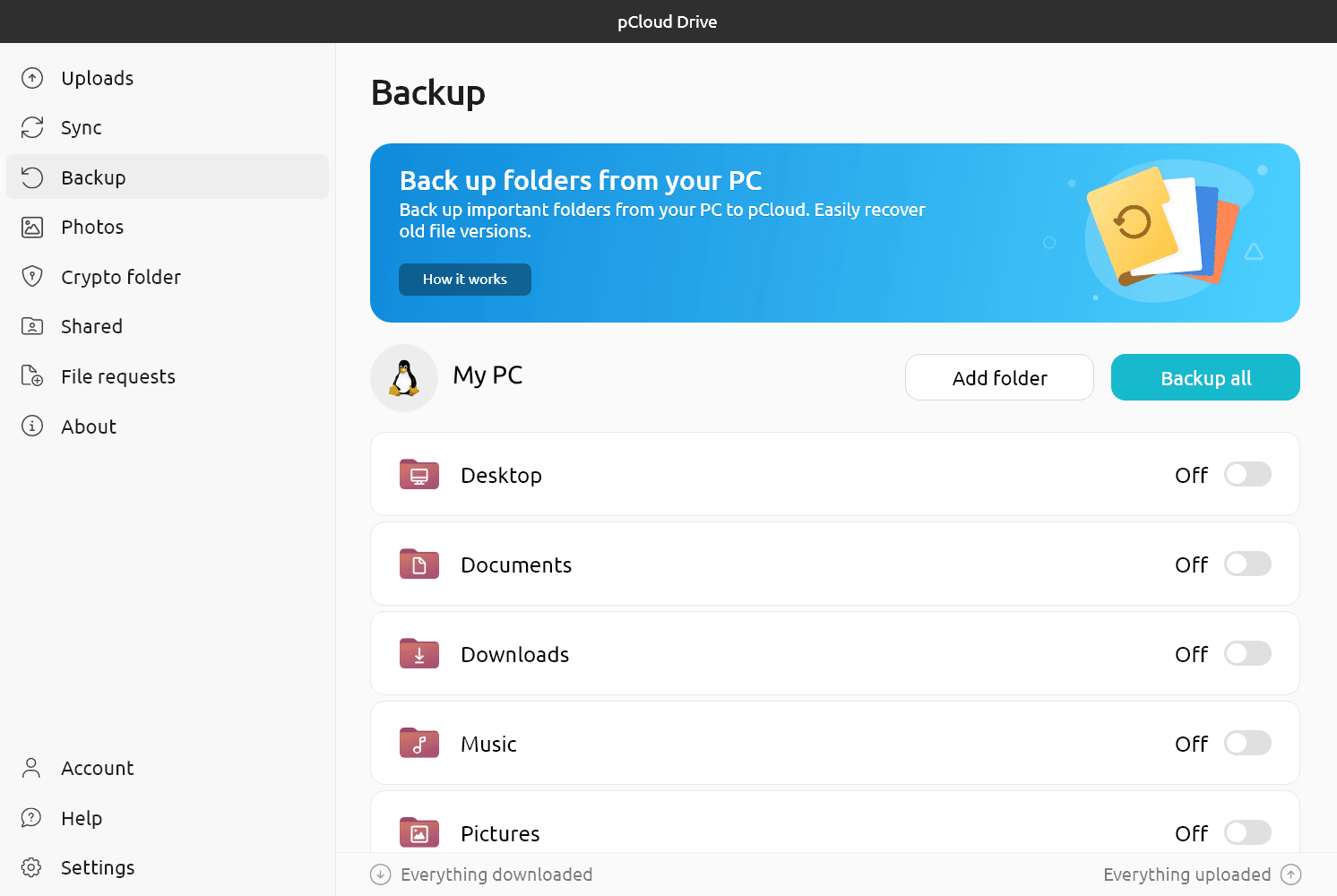Click the Account person icon
1337x896 pixels.
(x=31, y=768)
